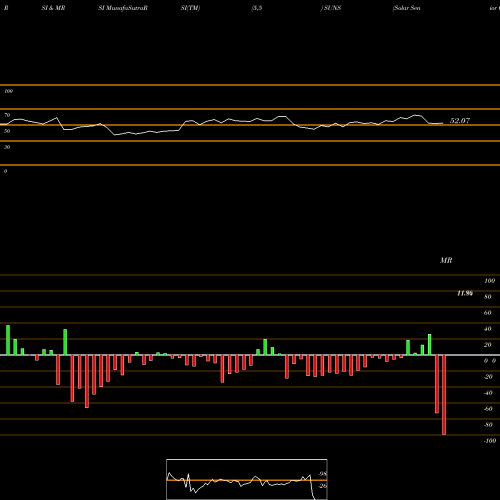Click the 'SI & MR' header text
This screenshot has width=500, height=500.
point(53,8)
